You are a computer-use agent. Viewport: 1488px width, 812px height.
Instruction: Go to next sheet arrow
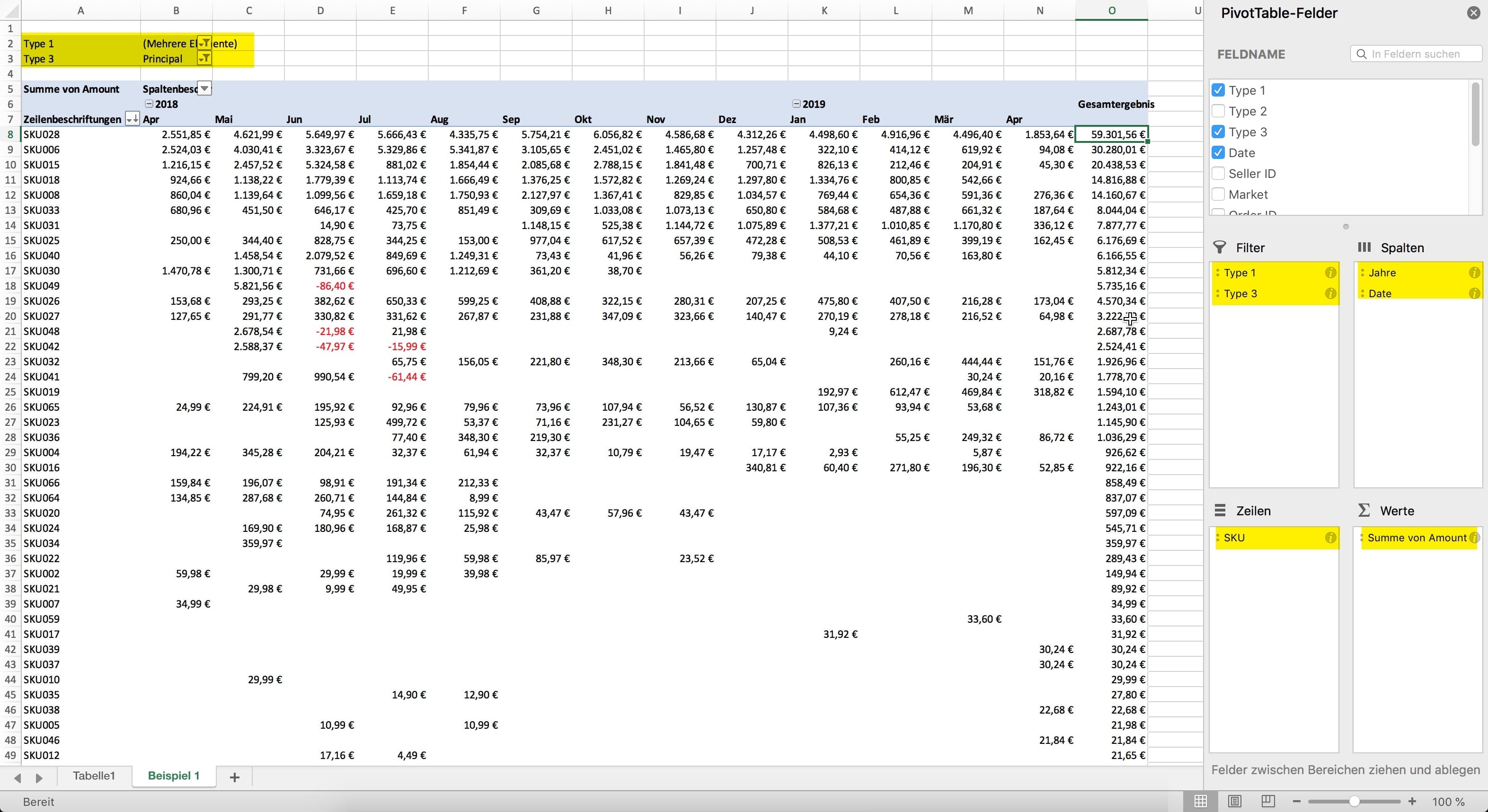tap(39, 778)
